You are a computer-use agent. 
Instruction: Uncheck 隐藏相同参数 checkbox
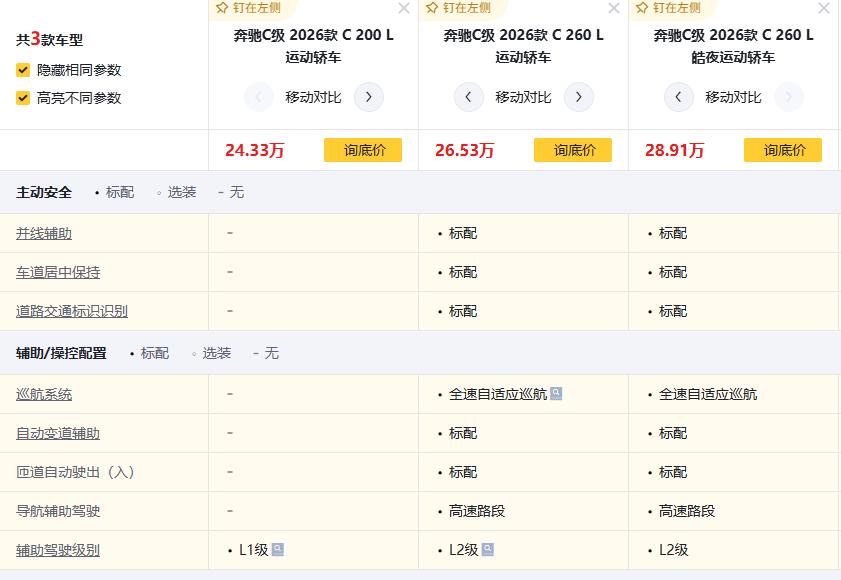[23, 70]
